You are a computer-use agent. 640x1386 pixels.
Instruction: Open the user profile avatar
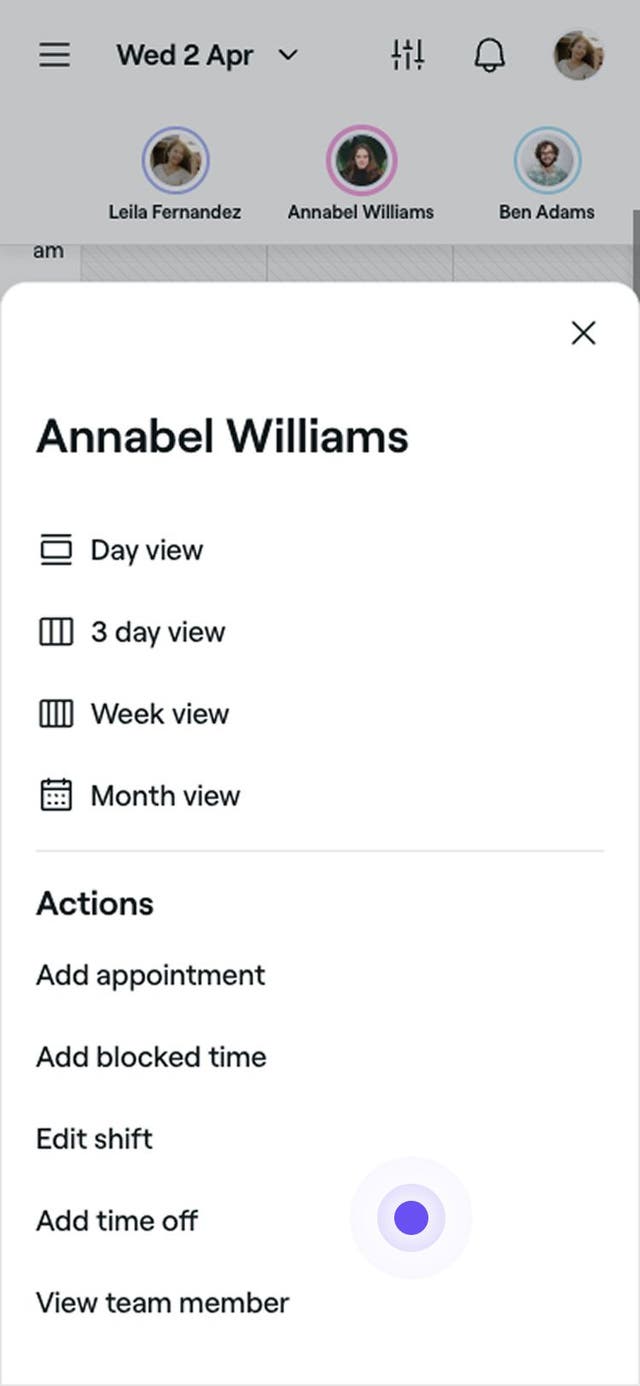coord(579,54)
